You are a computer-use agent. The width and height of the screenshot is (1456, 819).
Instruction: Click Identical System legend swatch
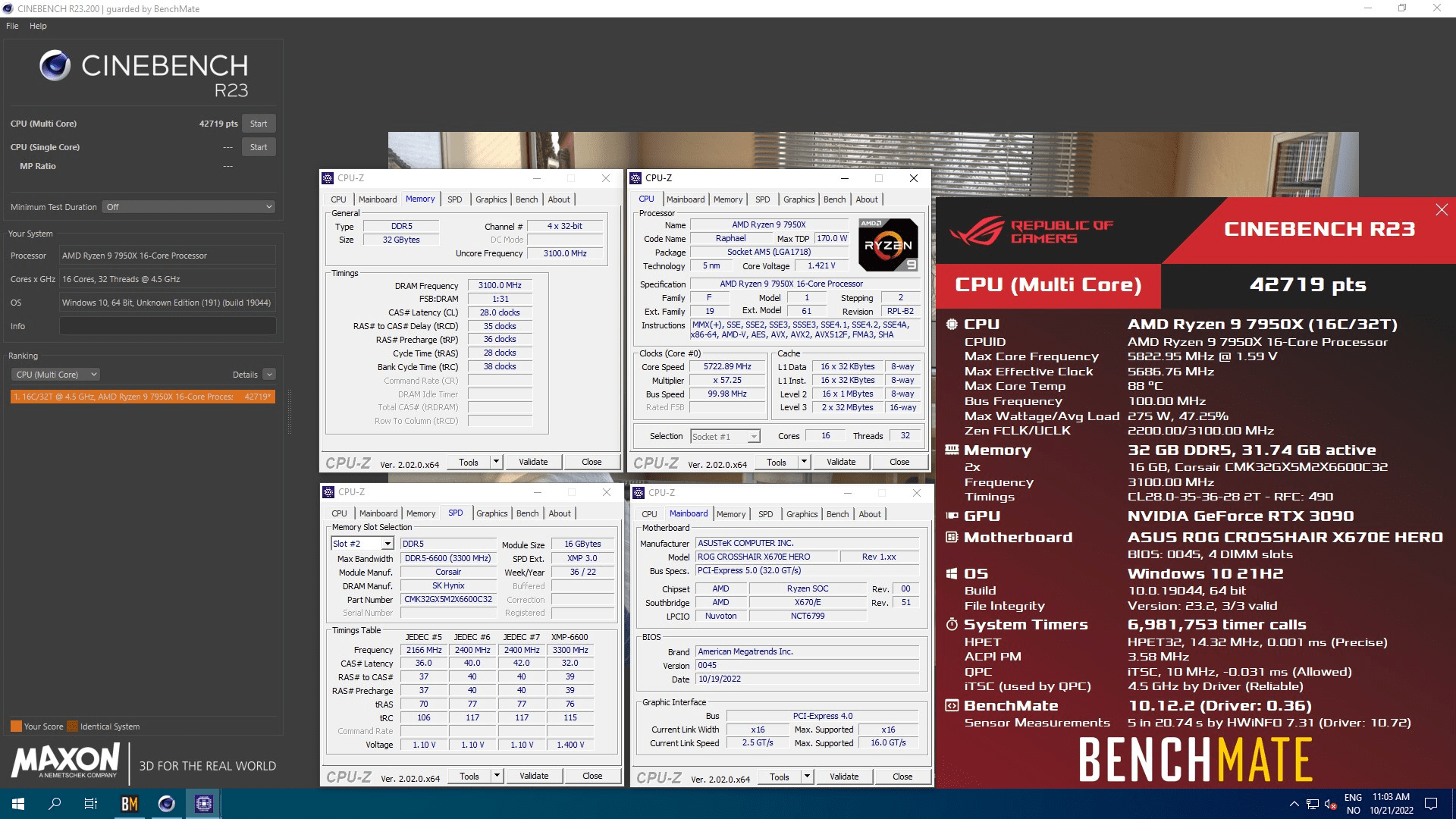click(73, 726)
